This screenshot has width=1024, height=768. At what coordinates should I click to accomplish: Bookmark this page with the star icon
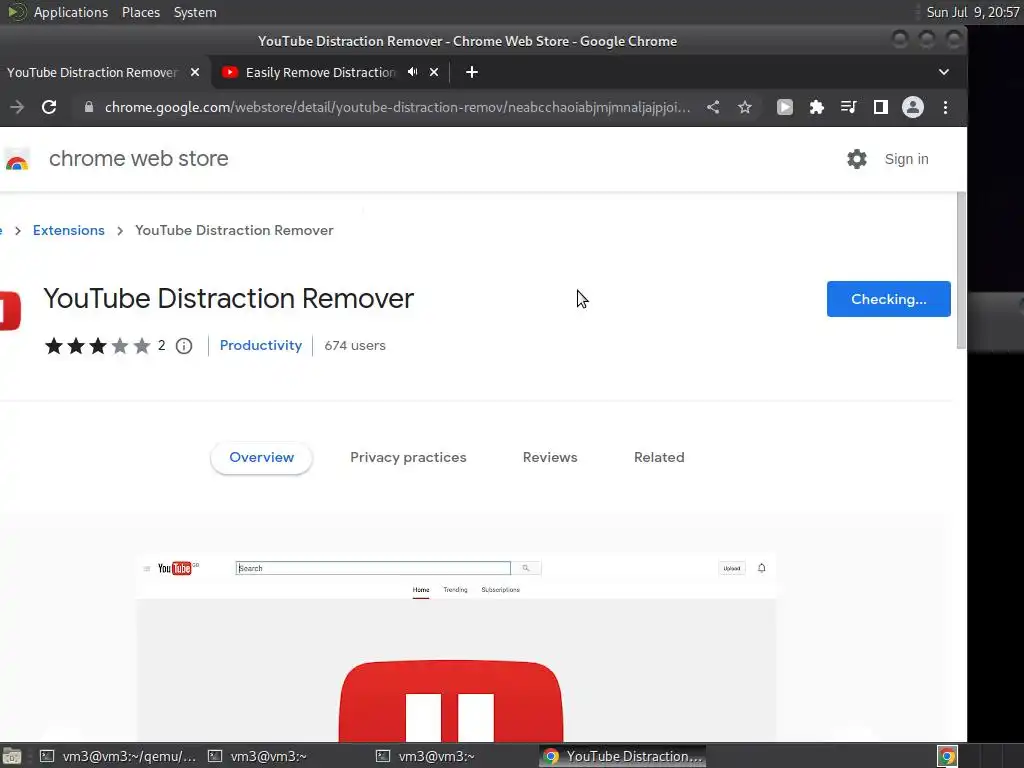745,107
